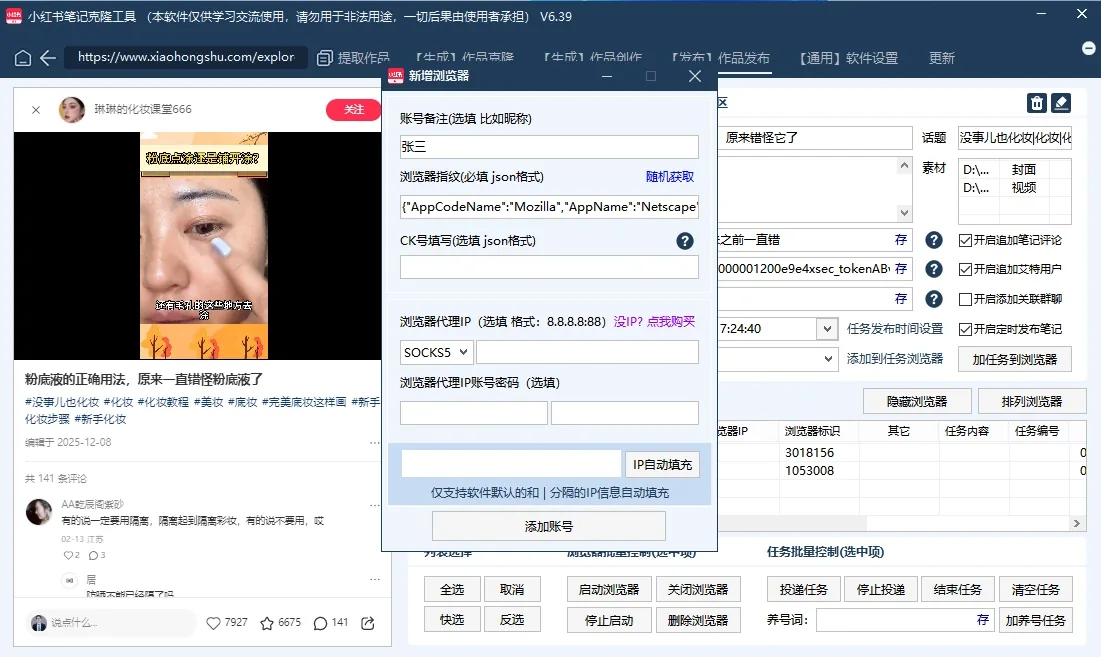Click the 说点什么 comment input
This screenshot has height=657, width=1101.
[x=111, y=623]
